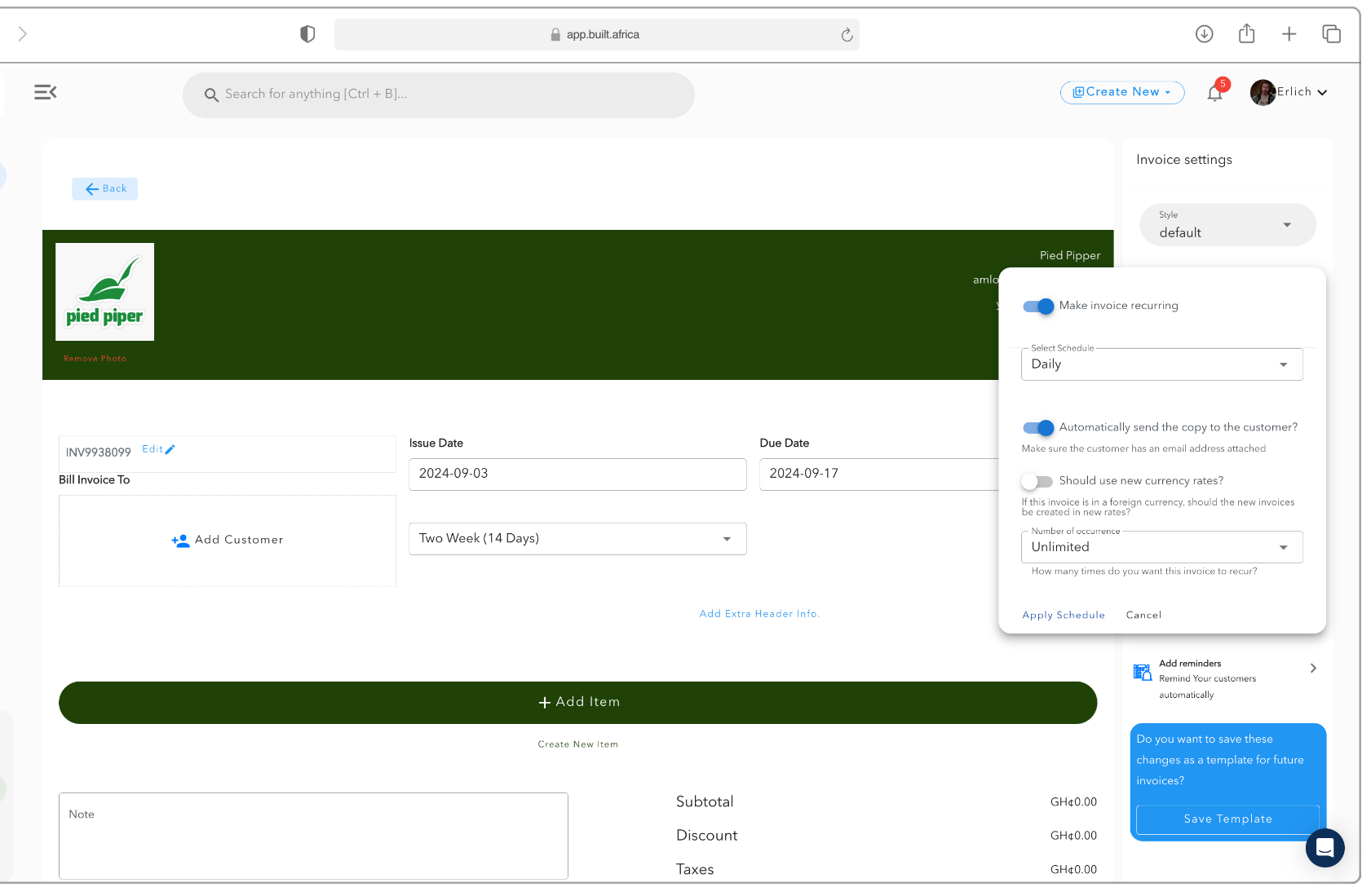Click the Add Item bar
1371x896 pixels.
577,702
